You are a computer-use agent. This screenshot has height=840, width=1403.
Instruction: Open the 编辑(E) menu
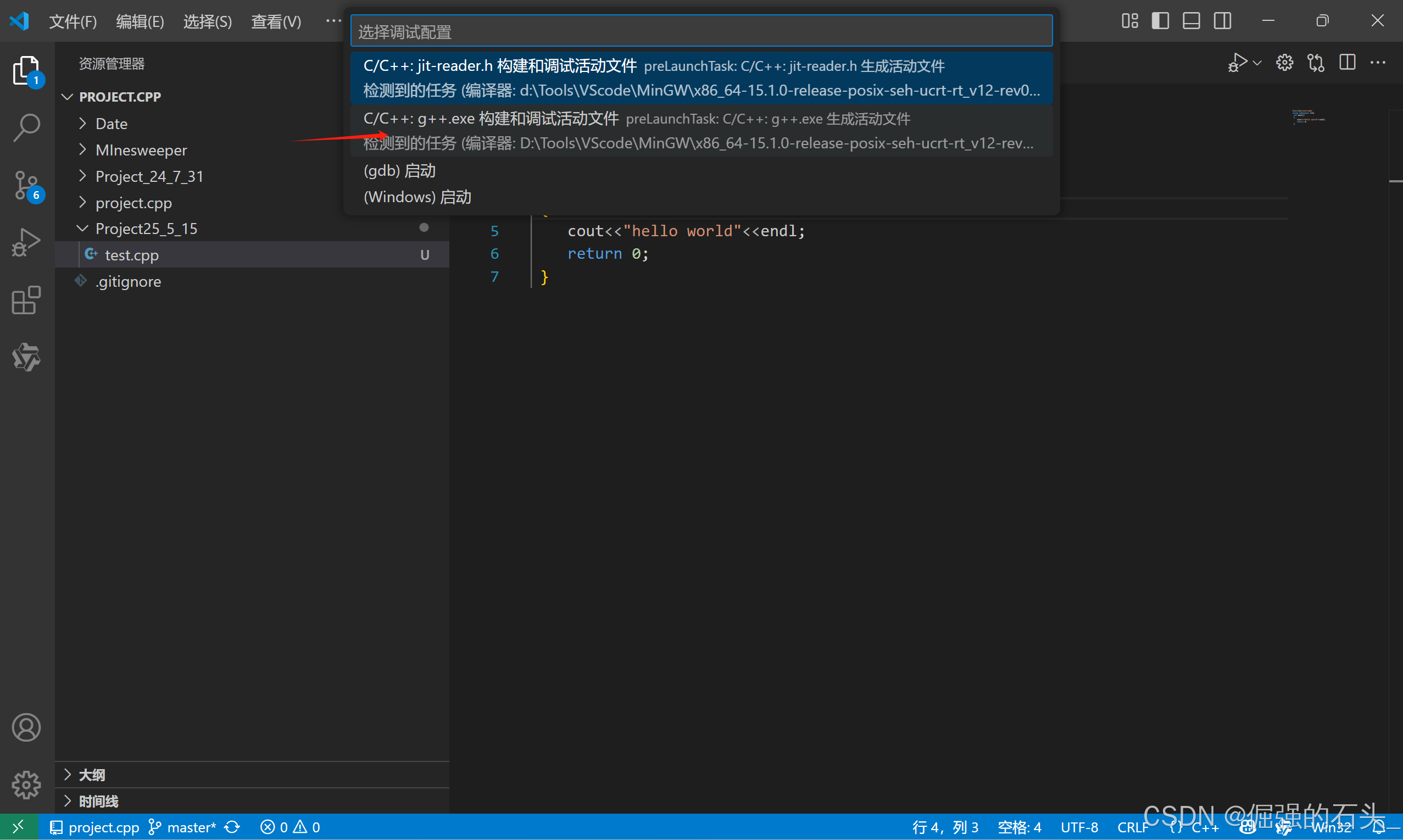[x=140, y=21]
